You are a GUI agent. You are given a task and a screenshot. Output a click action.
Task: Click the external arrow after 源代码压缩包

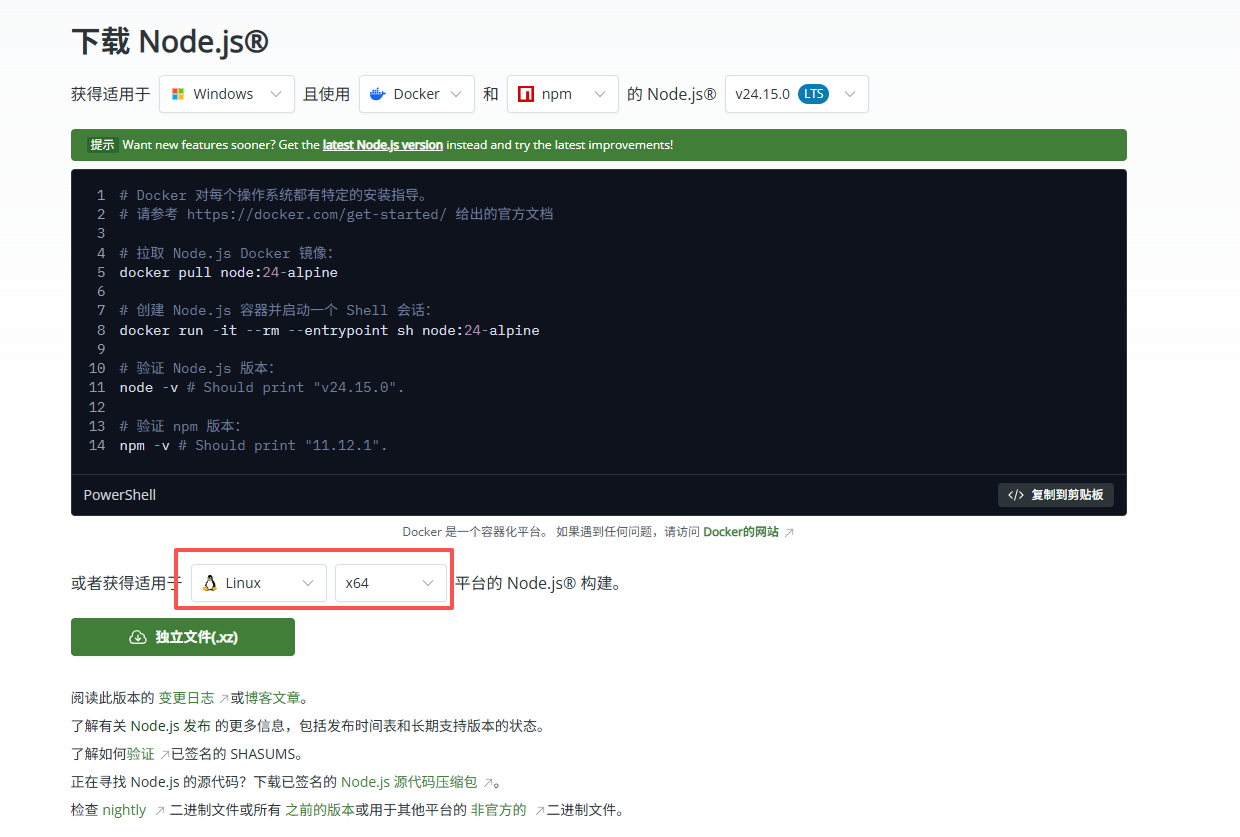pyautogui.click(x=488, y=783)
